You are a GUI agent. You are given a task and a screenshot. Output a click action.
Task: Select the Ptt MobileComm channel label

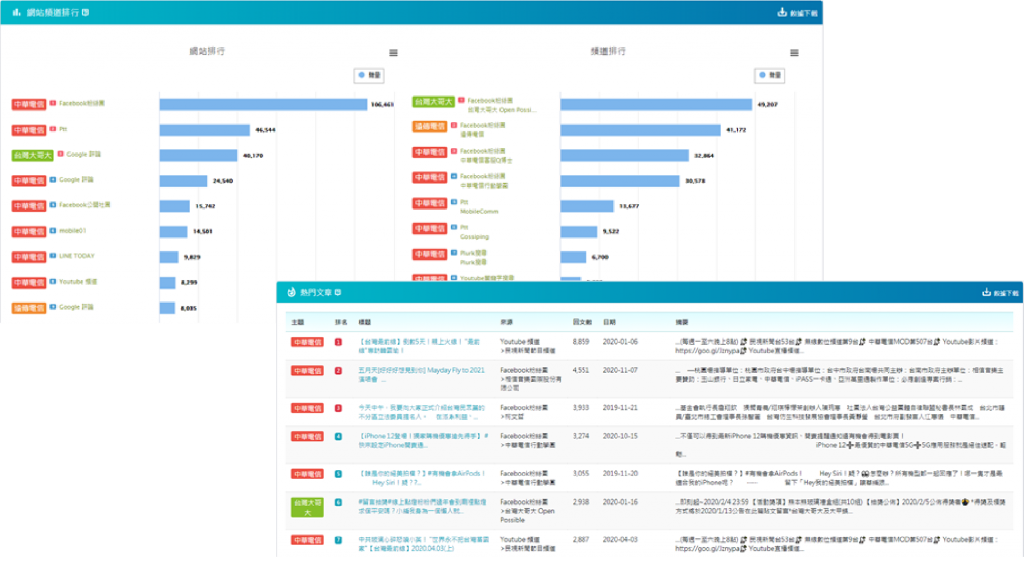click(x=479, y=207)
